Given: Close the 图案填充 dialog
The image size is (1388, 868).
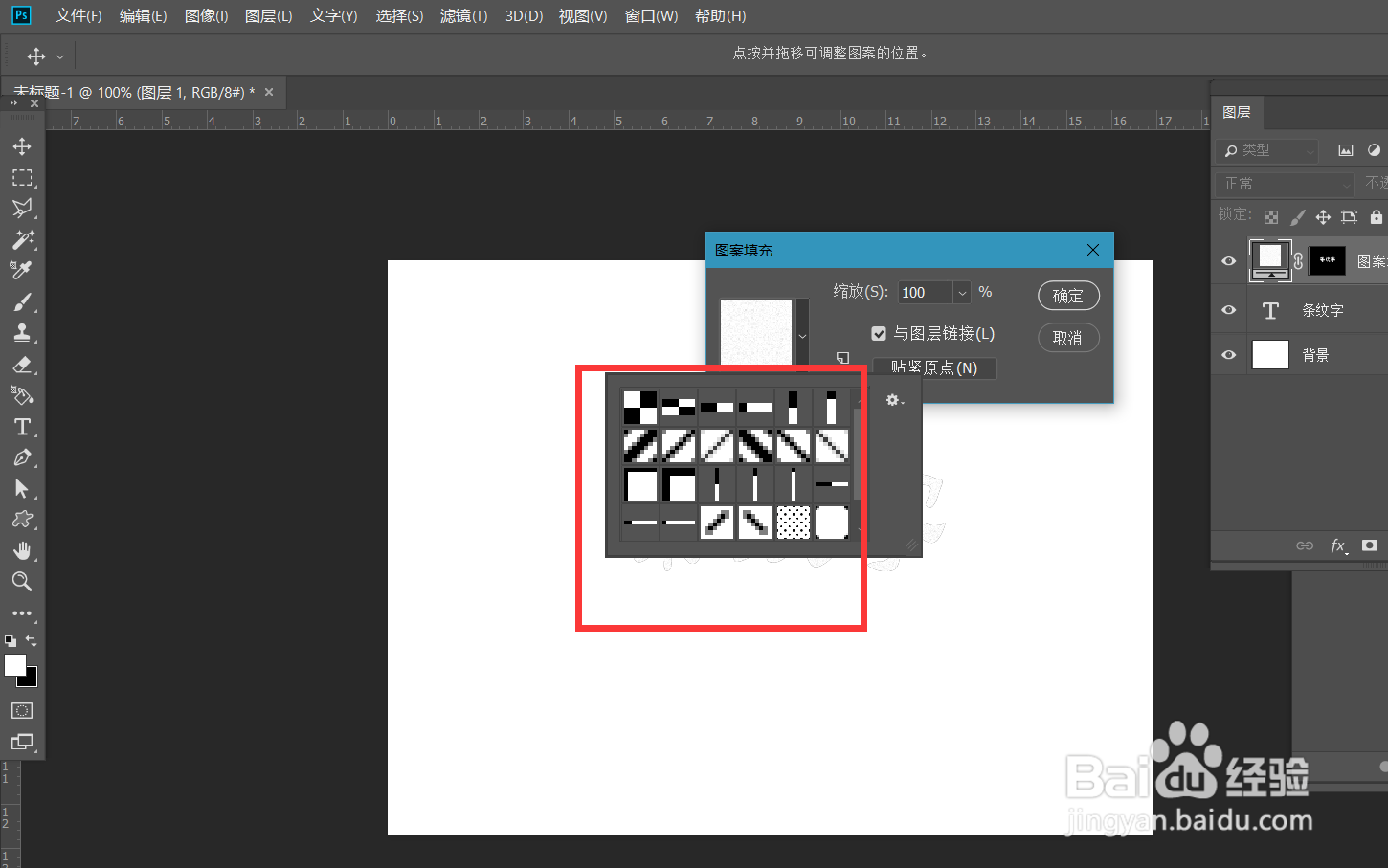Looking at the screenshot, I should [x=1093, y=250].
